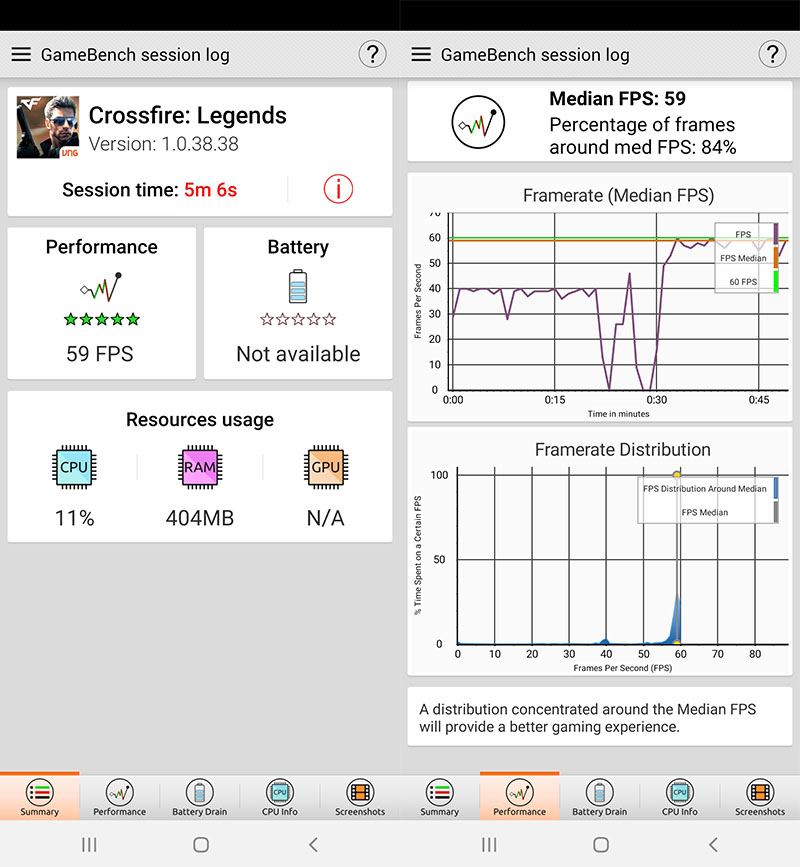Tap Android home button on right screen
The width and height of the screenshot is (800, 867).
pyautogui.click(x=600, y=844)
